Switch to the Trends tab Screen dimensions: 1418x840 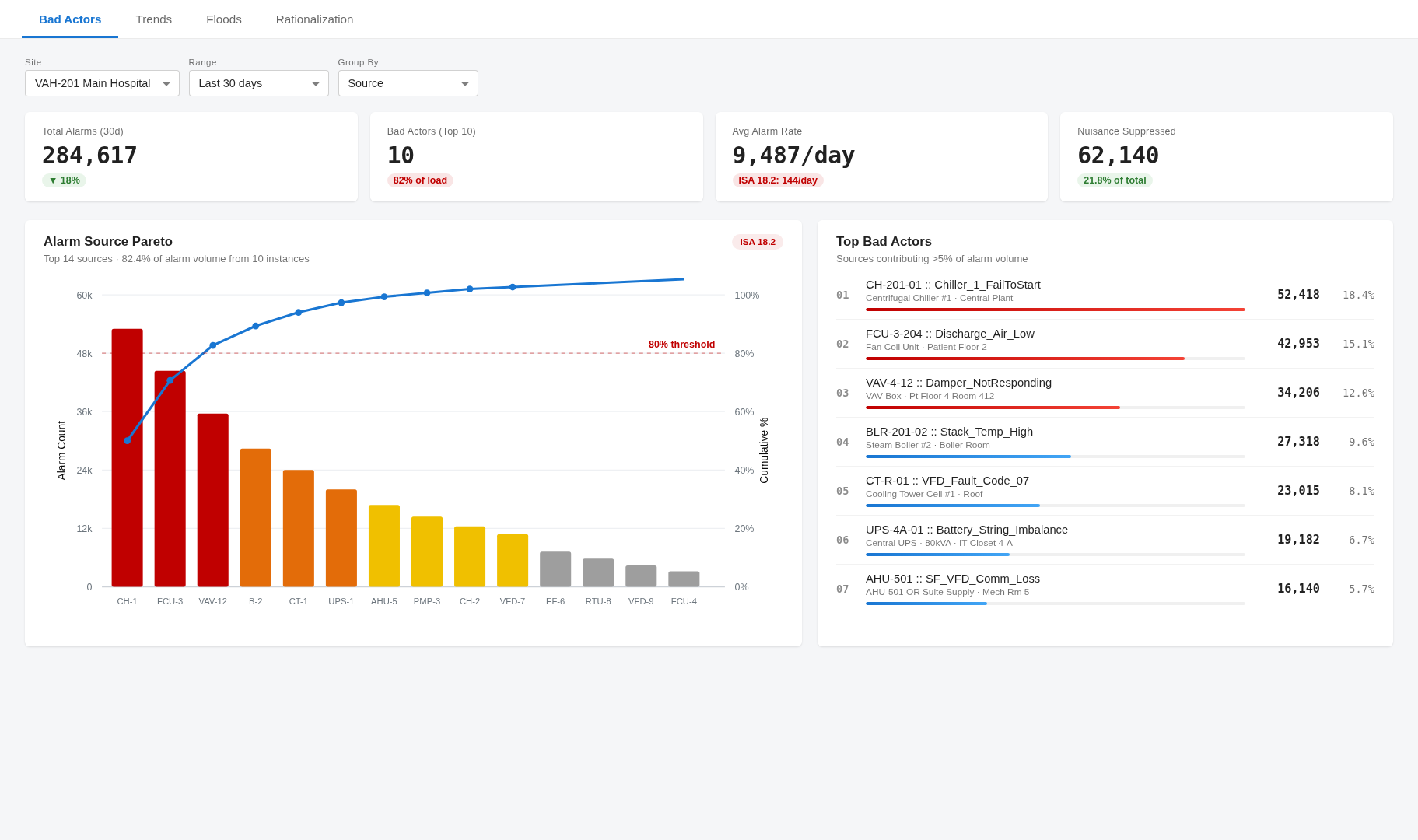click(x=153, y=19)
